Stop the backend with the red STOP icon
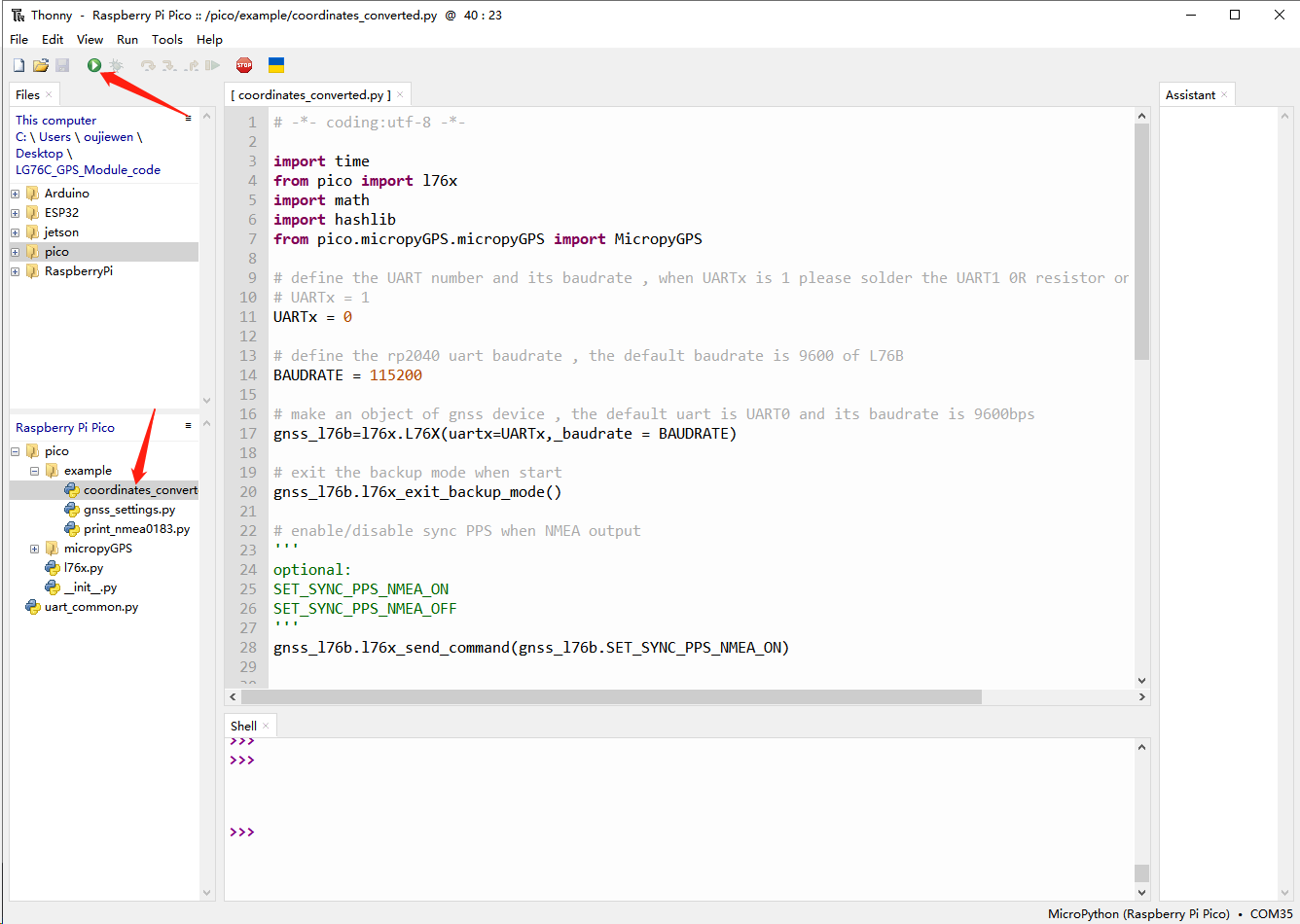This screenshot has width=1300, height=924. point(244,65)
